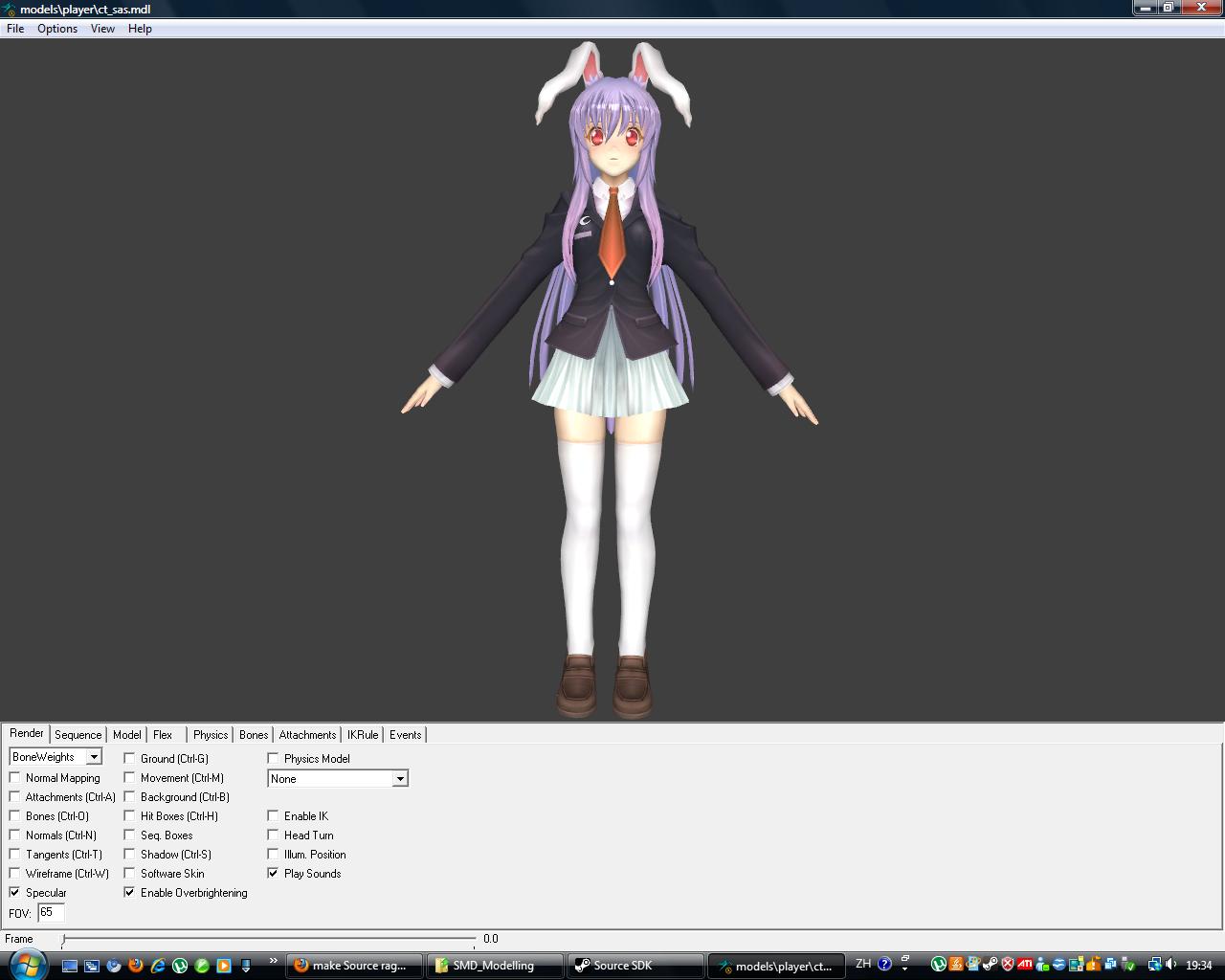Click the red shield security tray icon
The width and height of the screenshot is (1225, 980).
click(1007, 964)
